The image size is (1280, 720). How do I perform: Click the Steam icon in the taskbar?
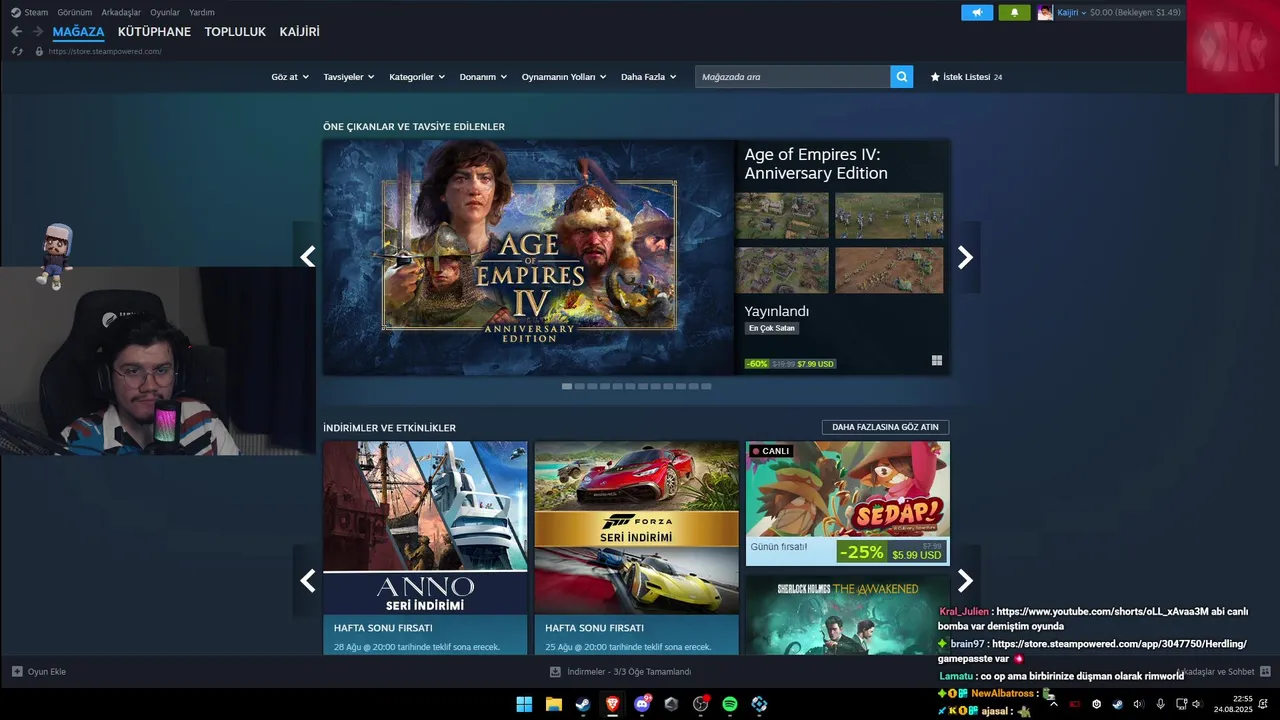pyautogui.click(x=583, y=704)
